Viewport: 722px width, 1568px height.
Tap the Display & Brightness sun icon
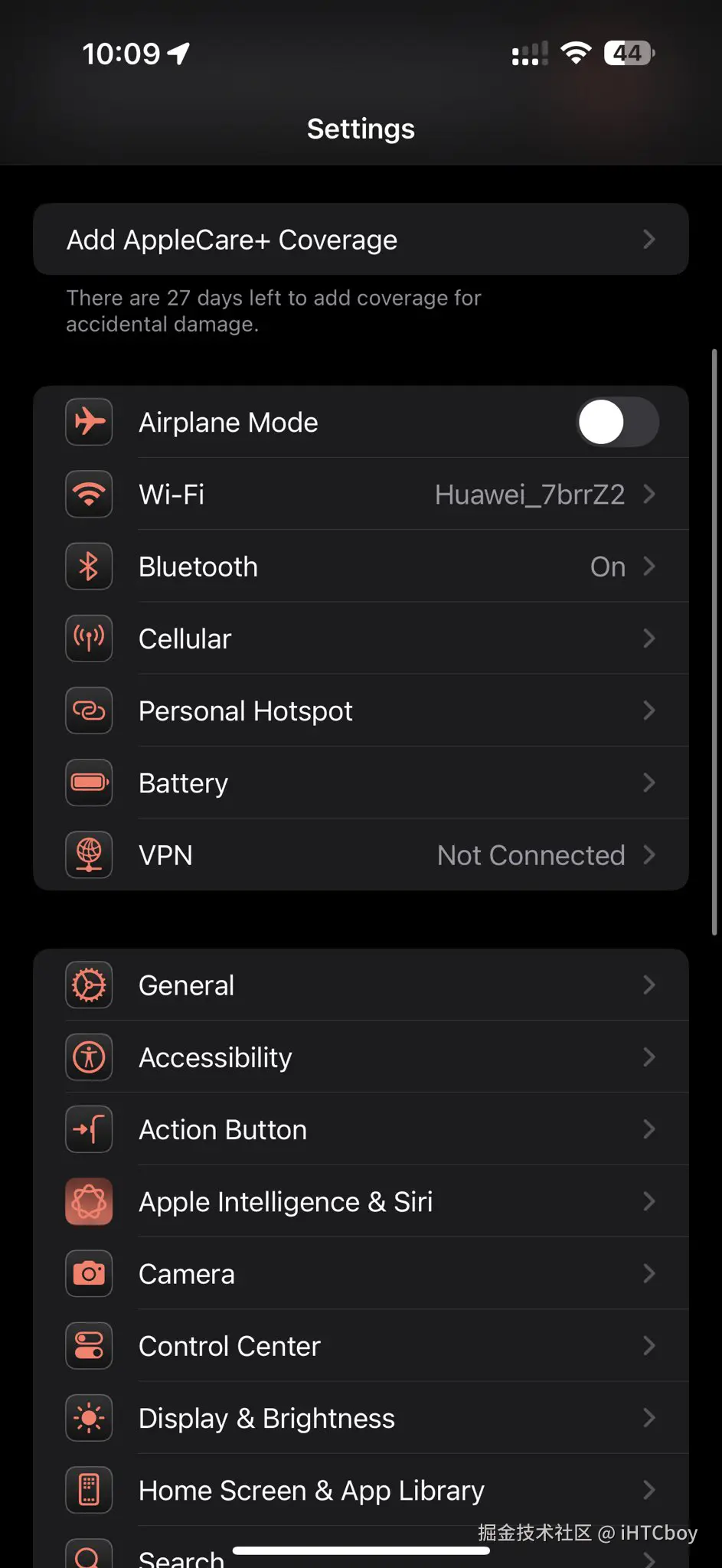pos(89,1419)
